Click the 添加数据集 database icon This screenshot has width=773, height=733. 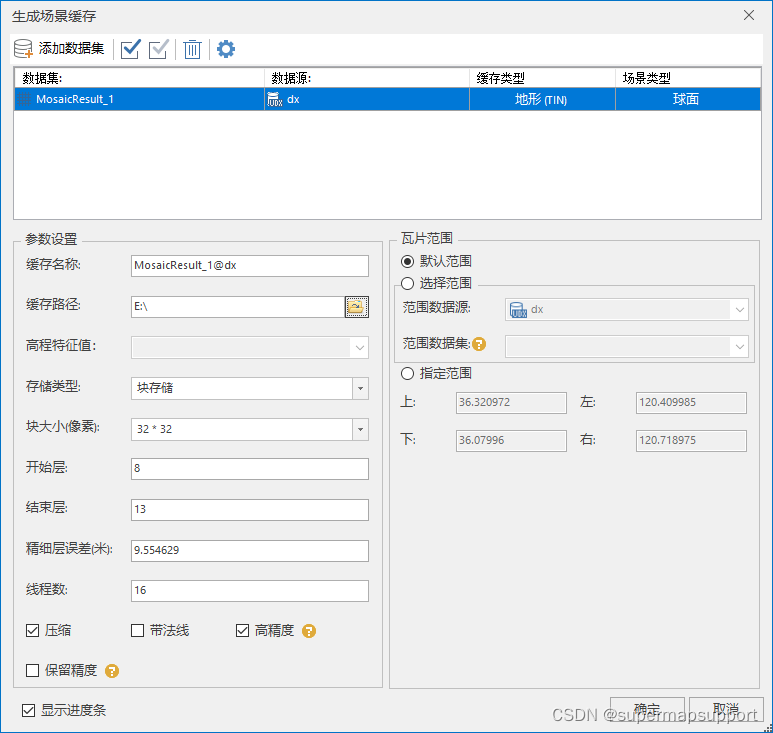(23, 49)
